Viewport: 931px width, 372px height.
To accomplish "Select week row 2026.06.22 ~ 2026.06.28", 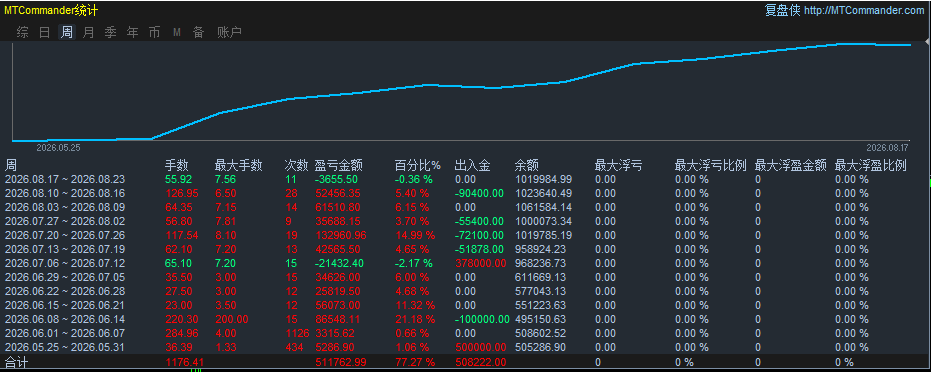I will [466, 291].
